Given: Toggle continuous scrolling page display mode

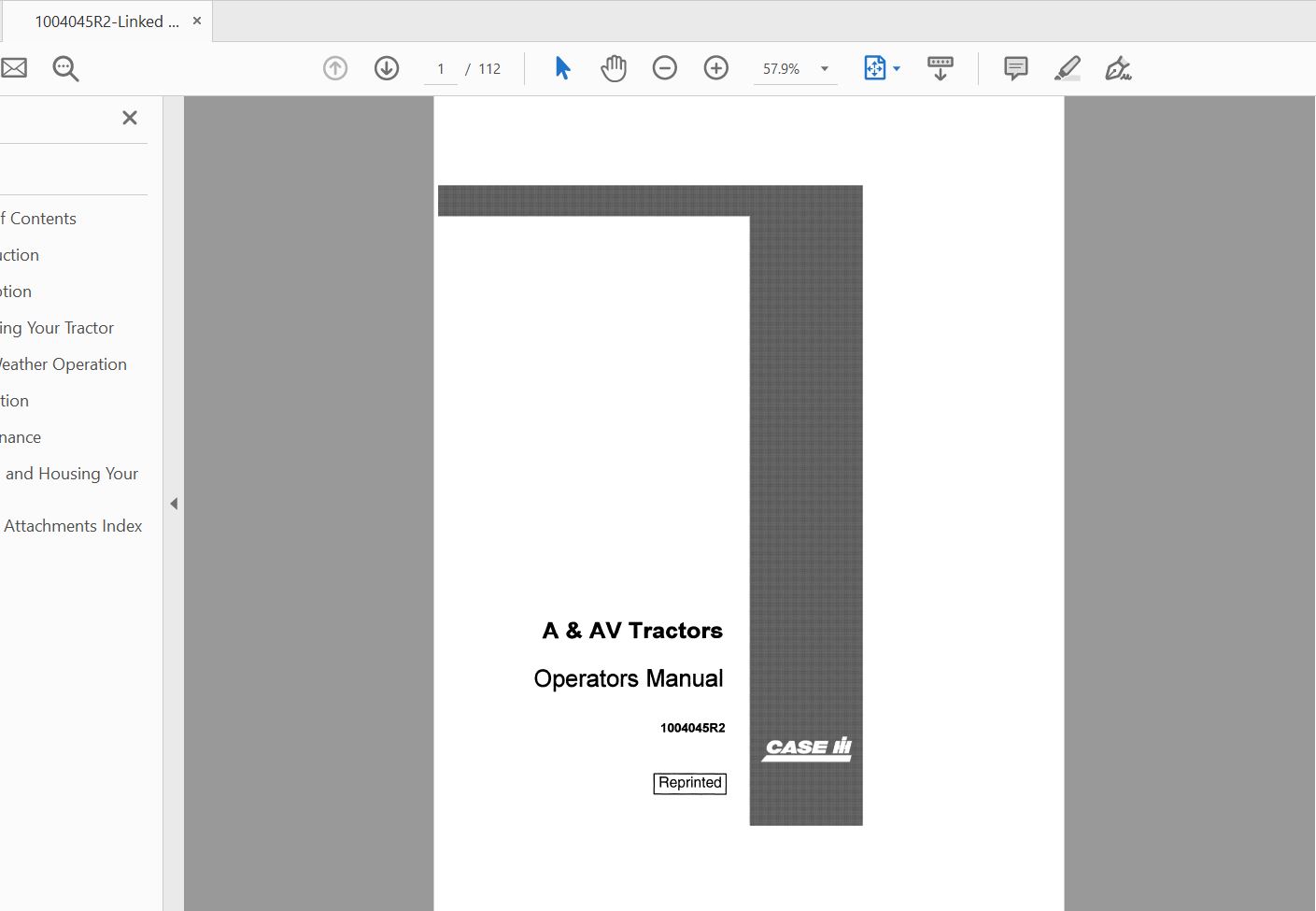Looking at the screenshot, I should tap(940, 67).
